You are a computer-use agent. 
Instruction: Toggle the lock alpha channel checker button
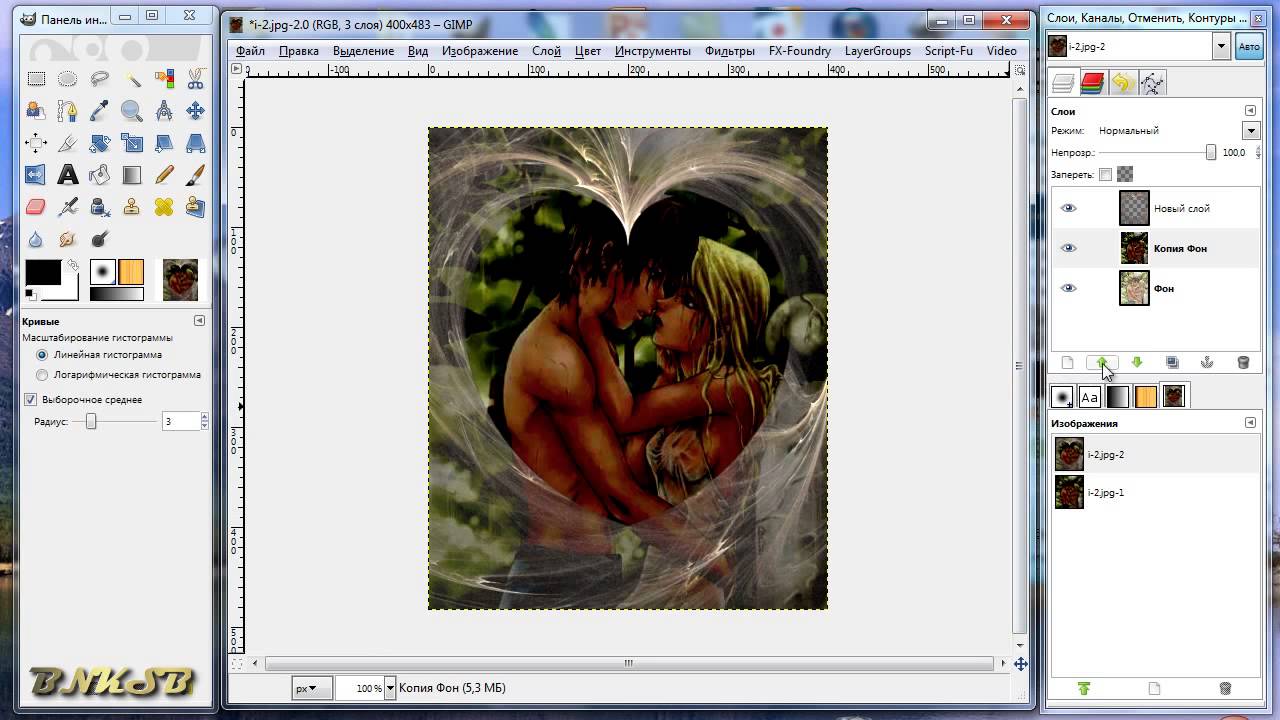coord(1125,174)
